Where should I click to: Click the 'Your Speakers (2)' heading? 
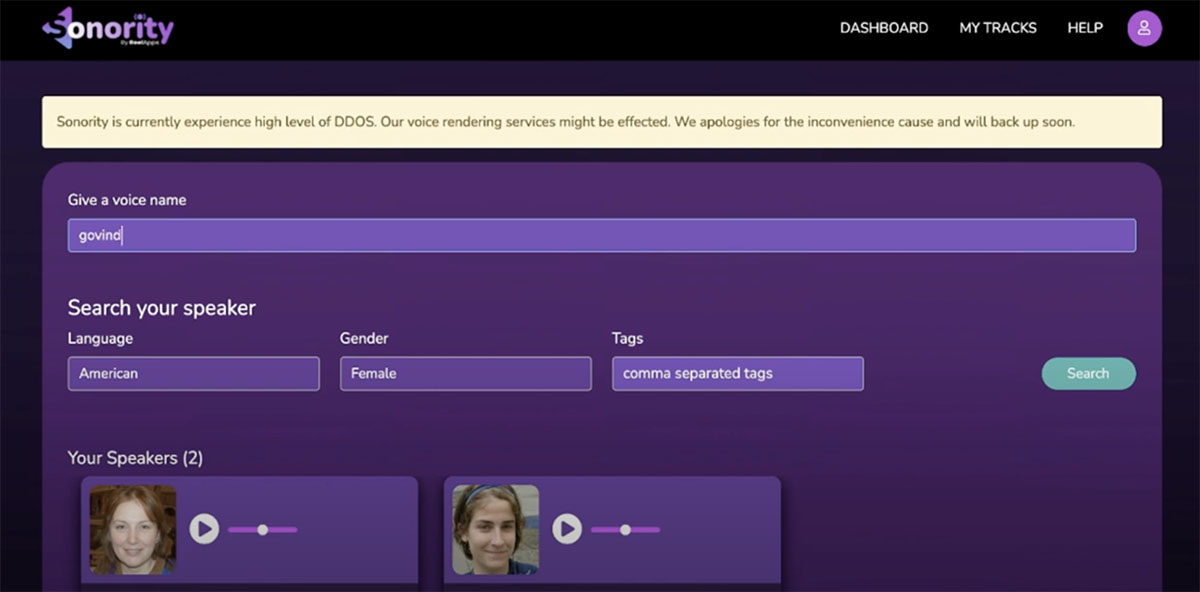135,458
